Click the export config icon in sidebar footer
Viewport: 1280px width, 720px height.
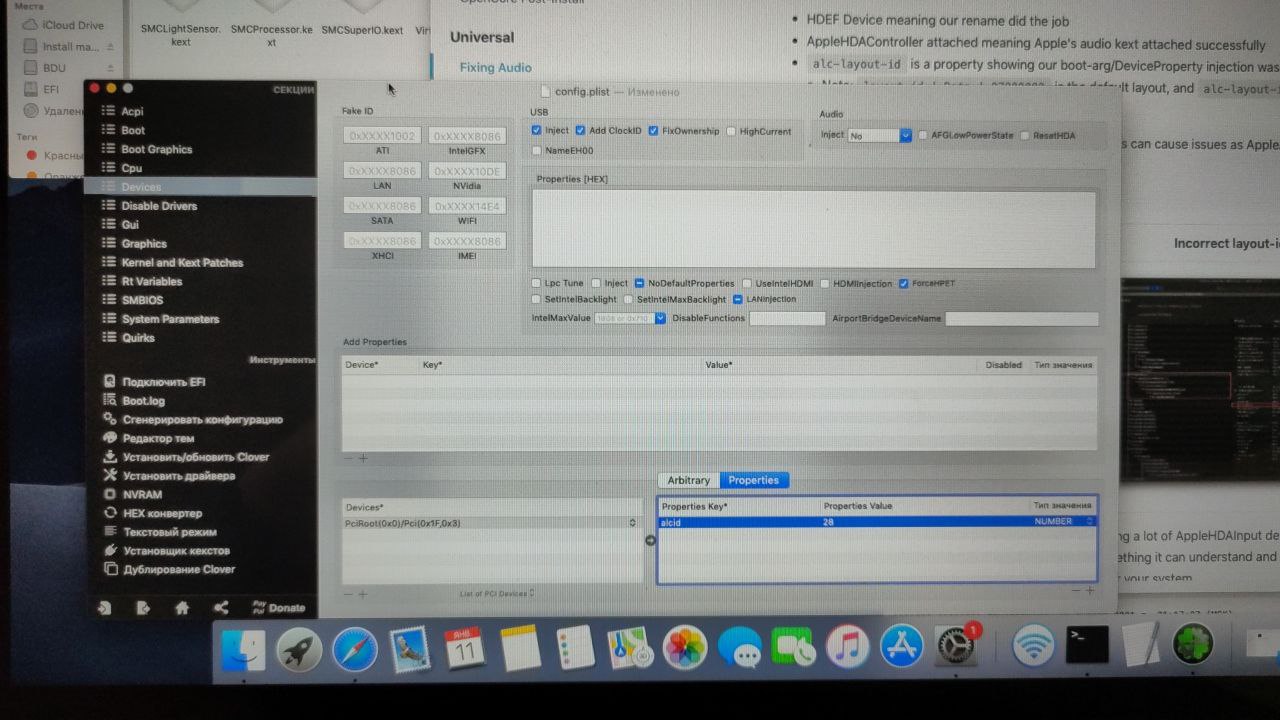click(x=143, y=607)
